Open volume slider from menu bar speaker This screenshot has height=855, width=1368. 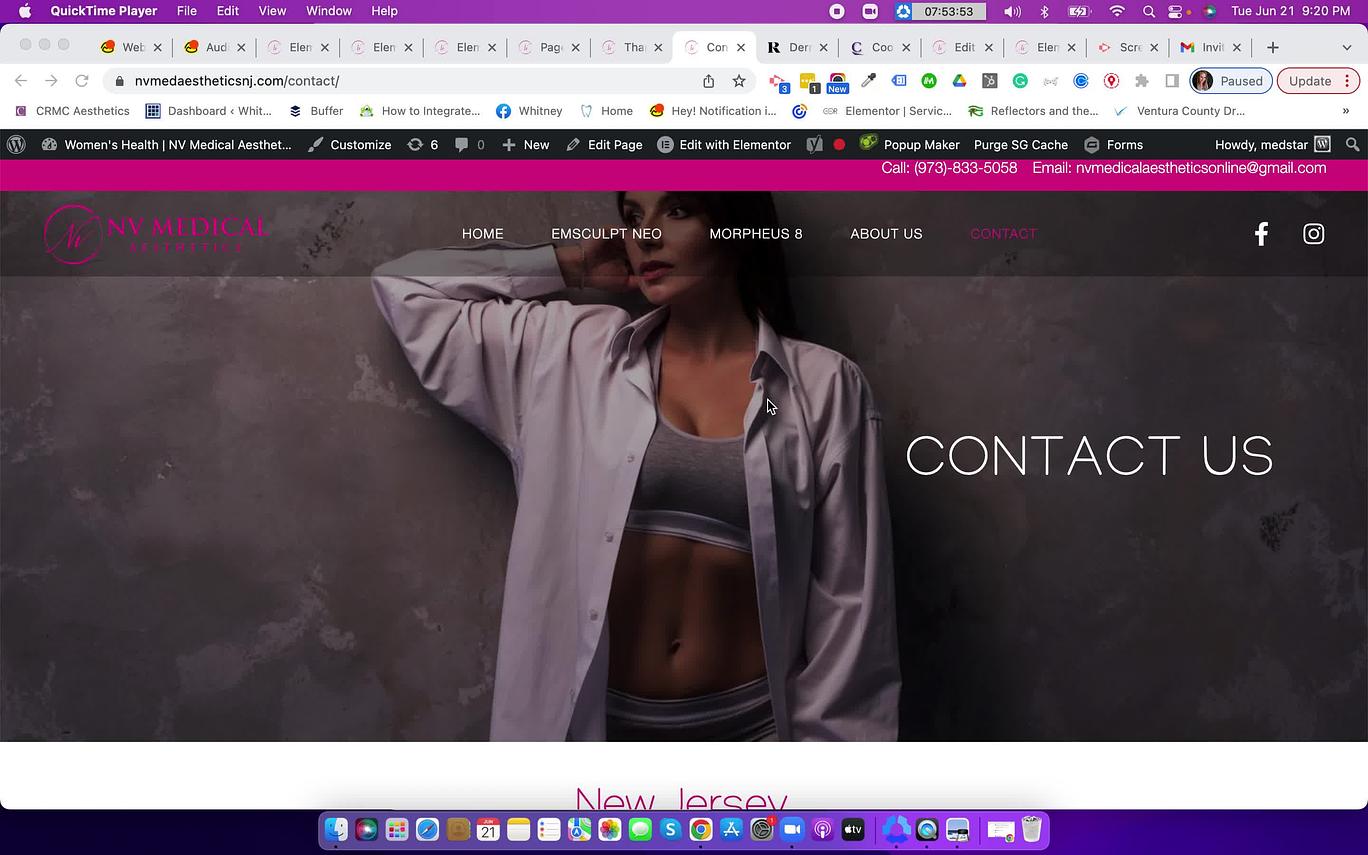[x=1012, y=11]
